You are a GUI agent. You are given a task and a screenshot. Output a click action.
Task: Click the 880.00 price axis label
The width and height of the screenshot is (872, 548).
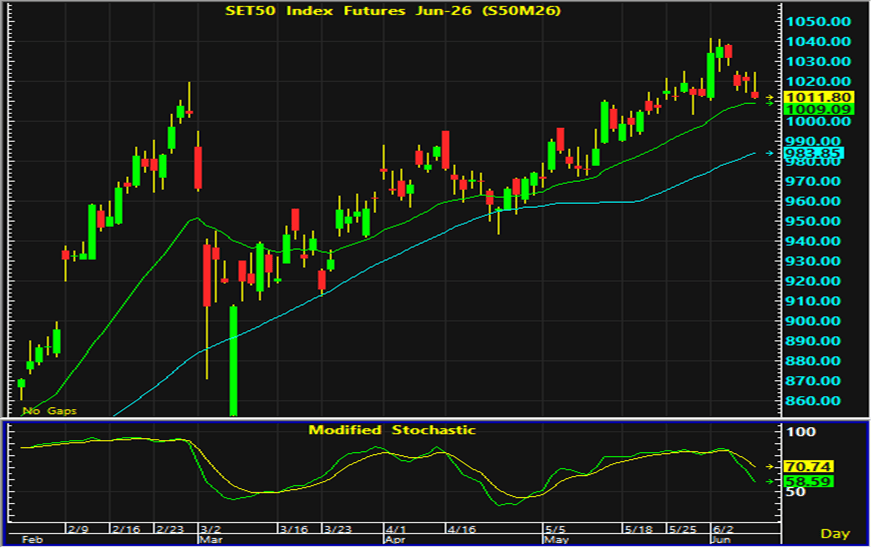pyautogui.click(x=814, y=361)
